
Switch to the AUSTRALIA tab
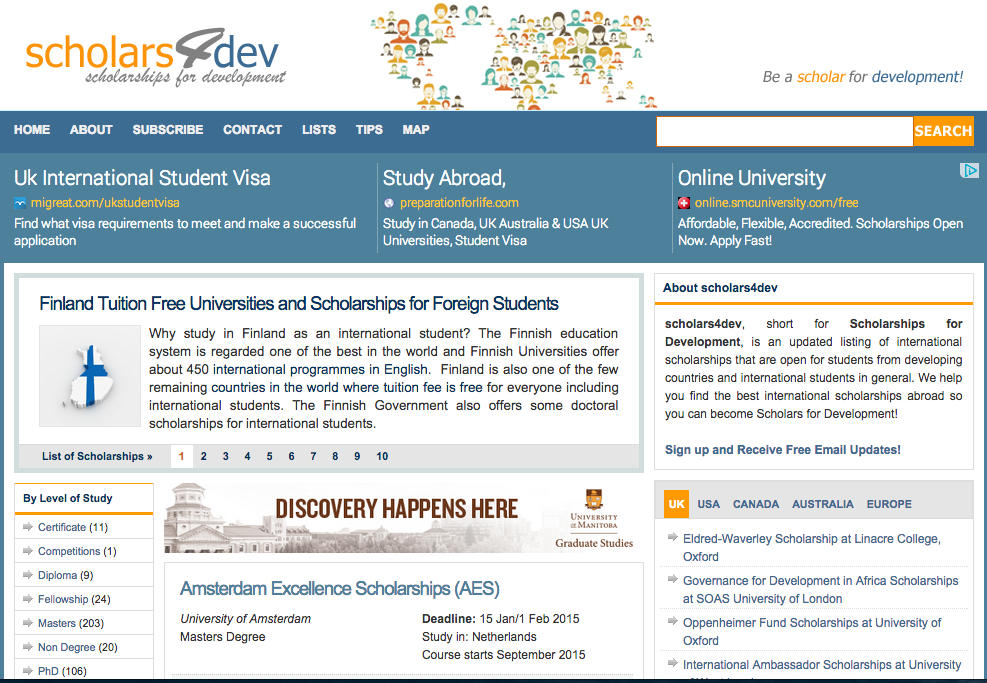(x=823, y=504)
